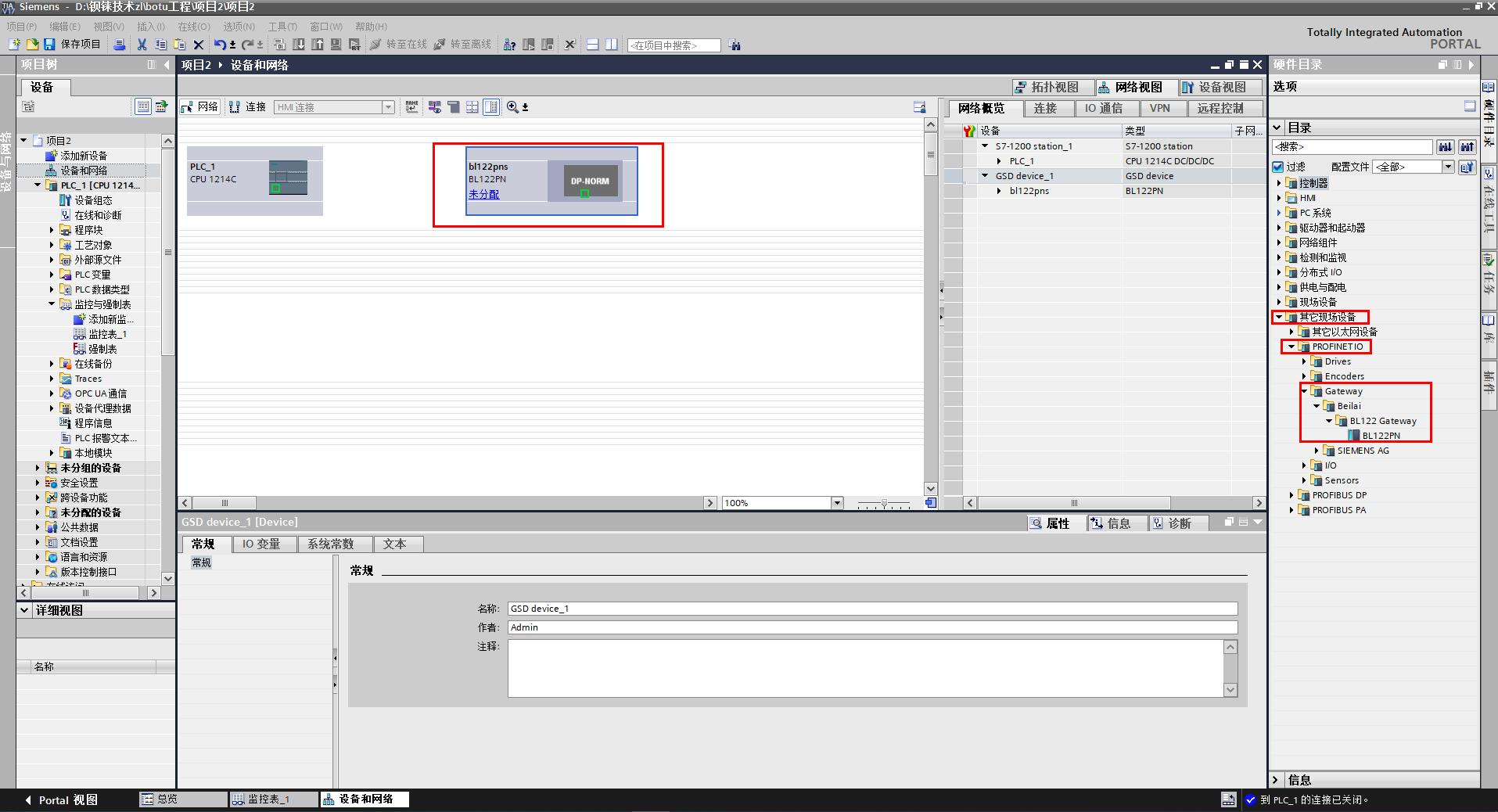Expand the 程序块 tree node
1498x812 pixels.
pos(52,230)
